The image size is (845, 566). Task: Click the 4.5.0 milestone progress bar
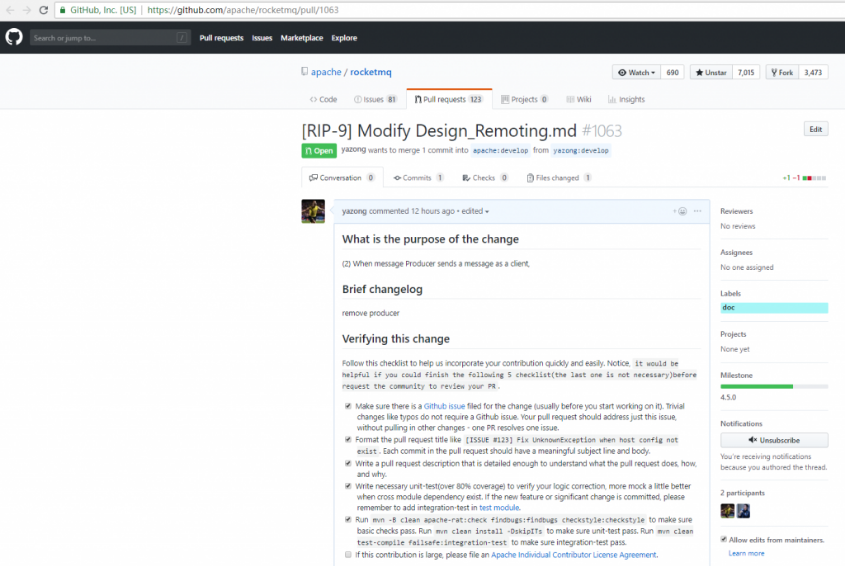click(x=774, y=386)
